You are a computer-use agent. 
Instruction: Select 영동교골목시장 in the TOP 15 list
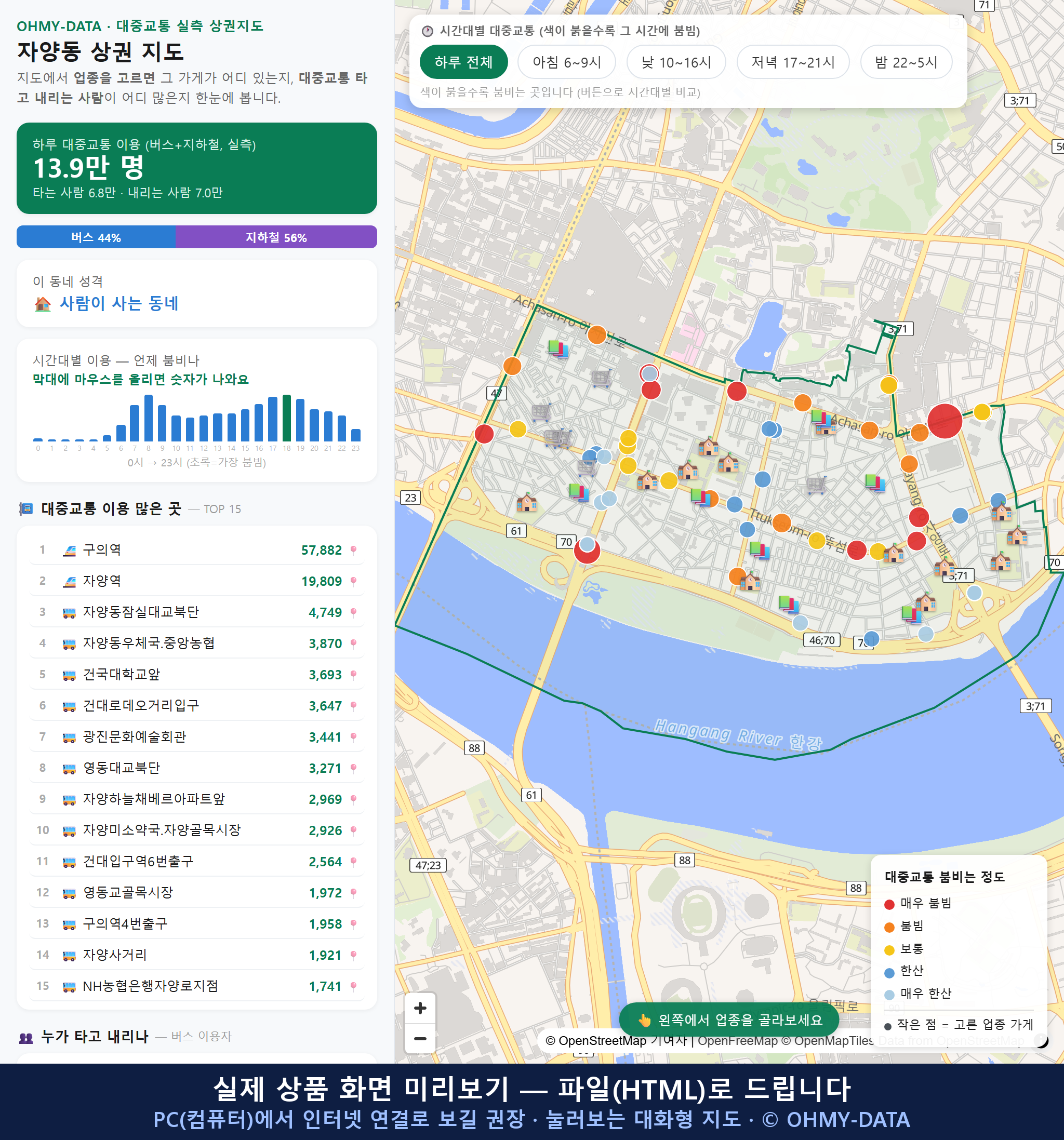pyautogui.click(x=197, y=893)
